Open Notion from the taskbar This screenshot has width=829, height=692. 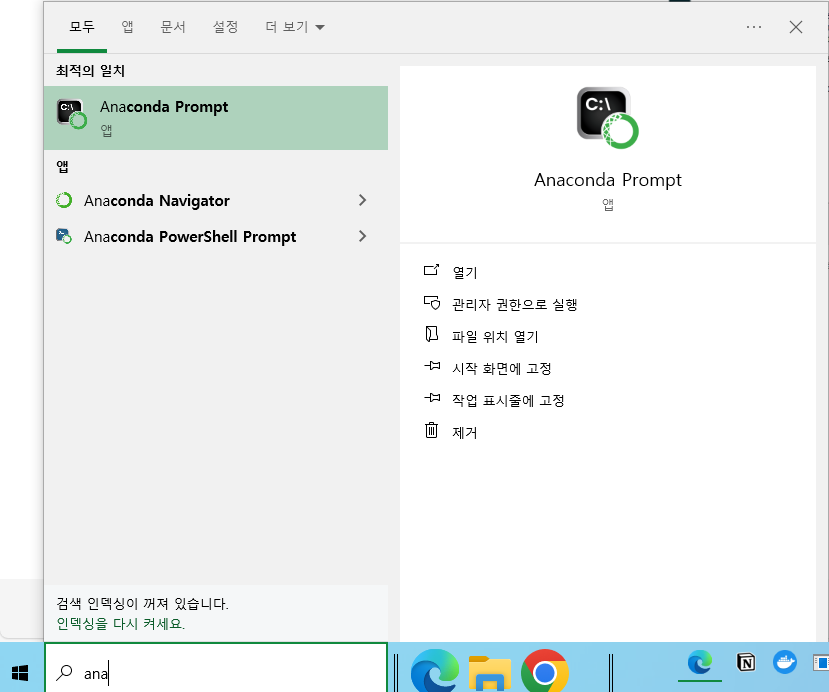(745, 662)
